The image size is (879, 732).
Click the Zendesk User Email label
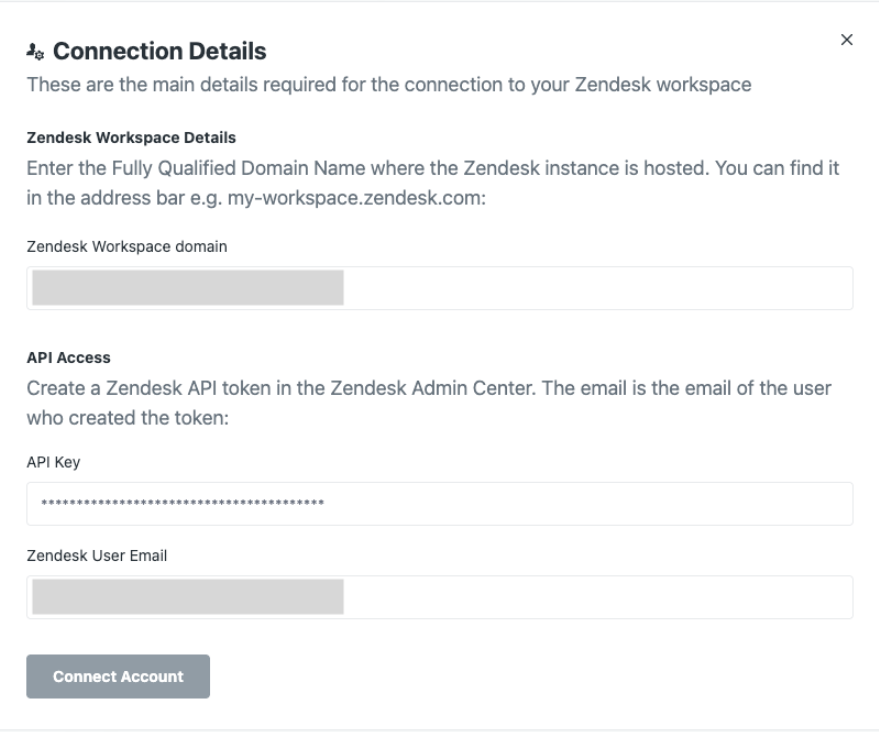click(x=96, y=557)
